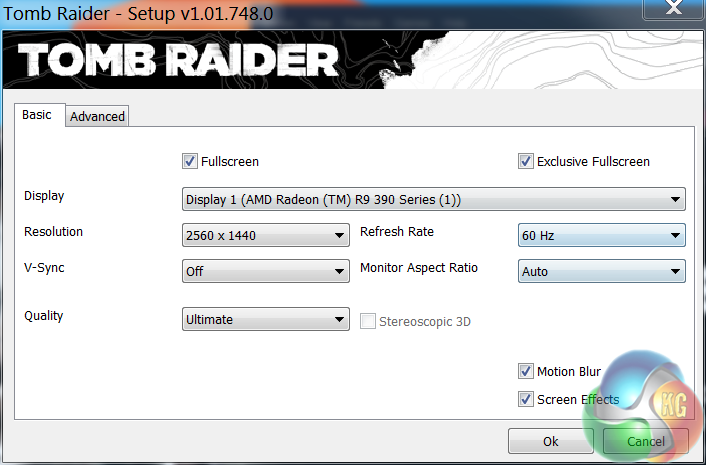Expand the Refresh Rate dropdown
Viewport: 706px width, 465px height.
pyautogui.click(x=602, y=235)
